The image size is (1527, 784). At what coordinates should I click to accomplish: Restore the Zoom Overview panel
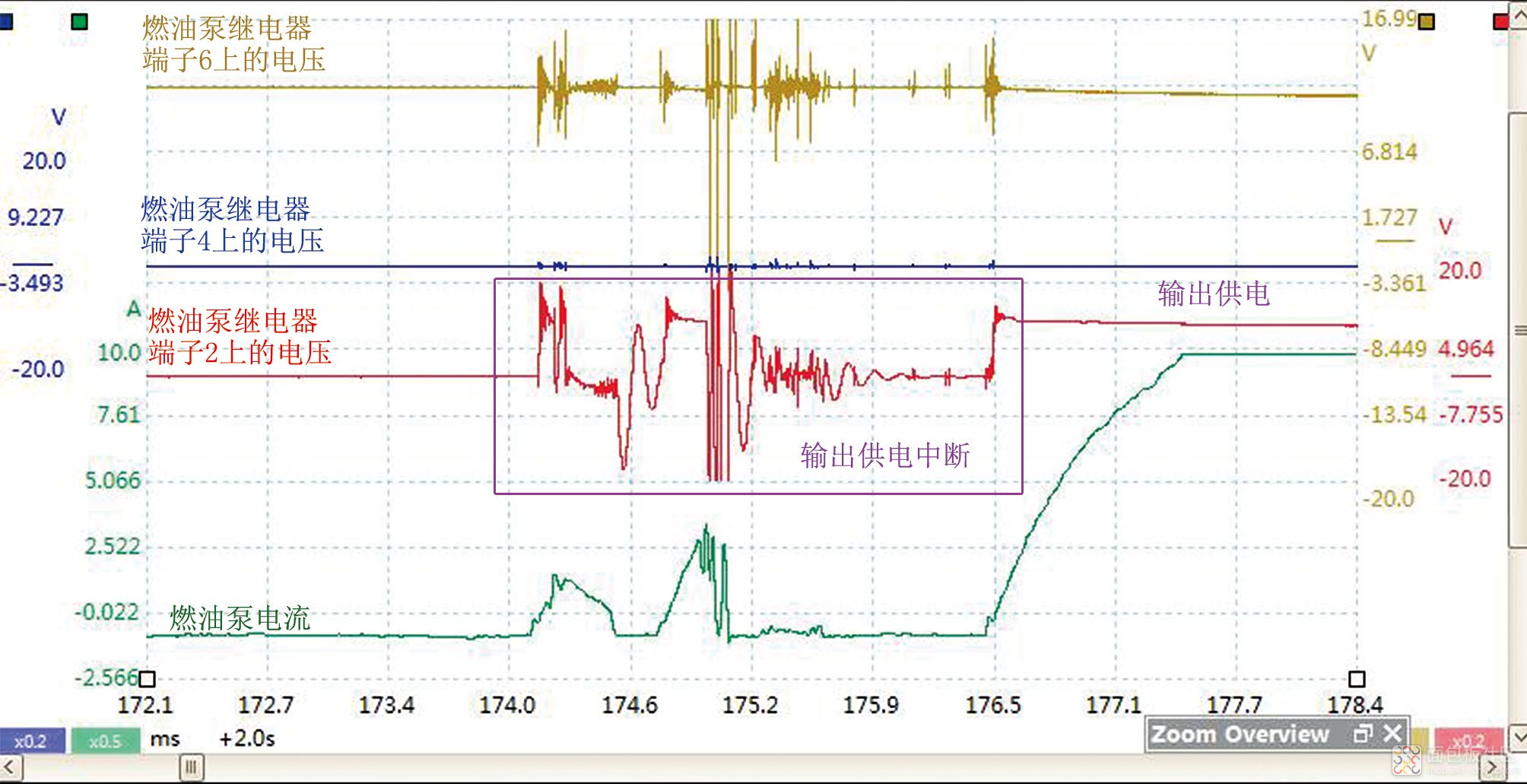pyautogui.click(x=1364, y=734)
